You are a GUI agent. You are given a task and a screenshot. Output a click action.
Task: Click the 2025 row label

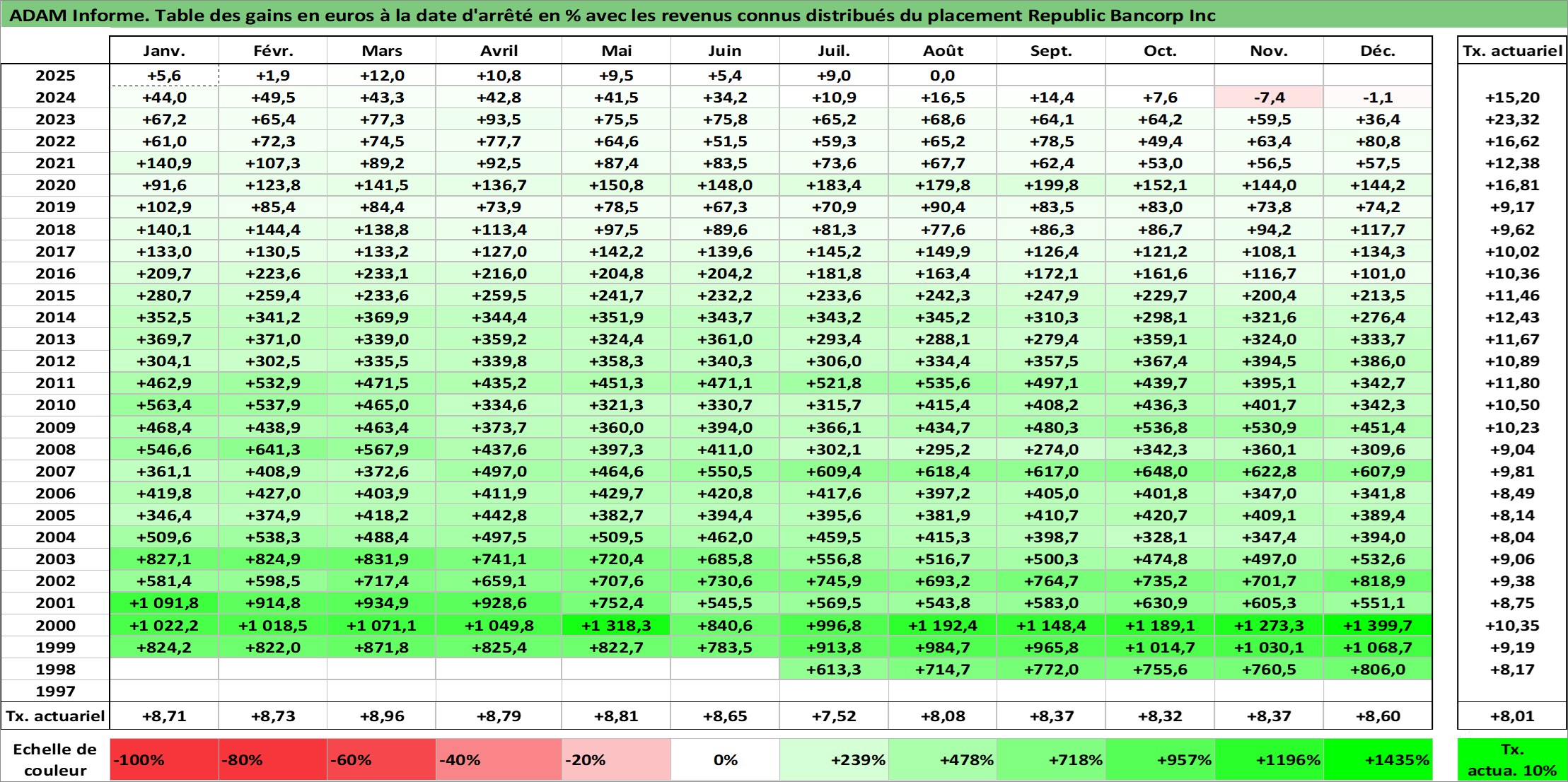55,76
